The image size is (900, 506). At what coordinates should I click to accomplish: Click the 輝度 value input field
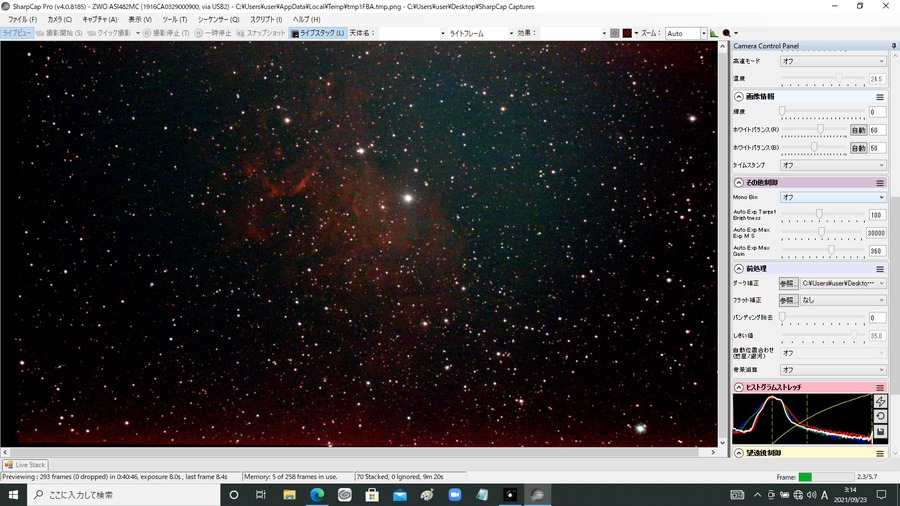point(877,112)
